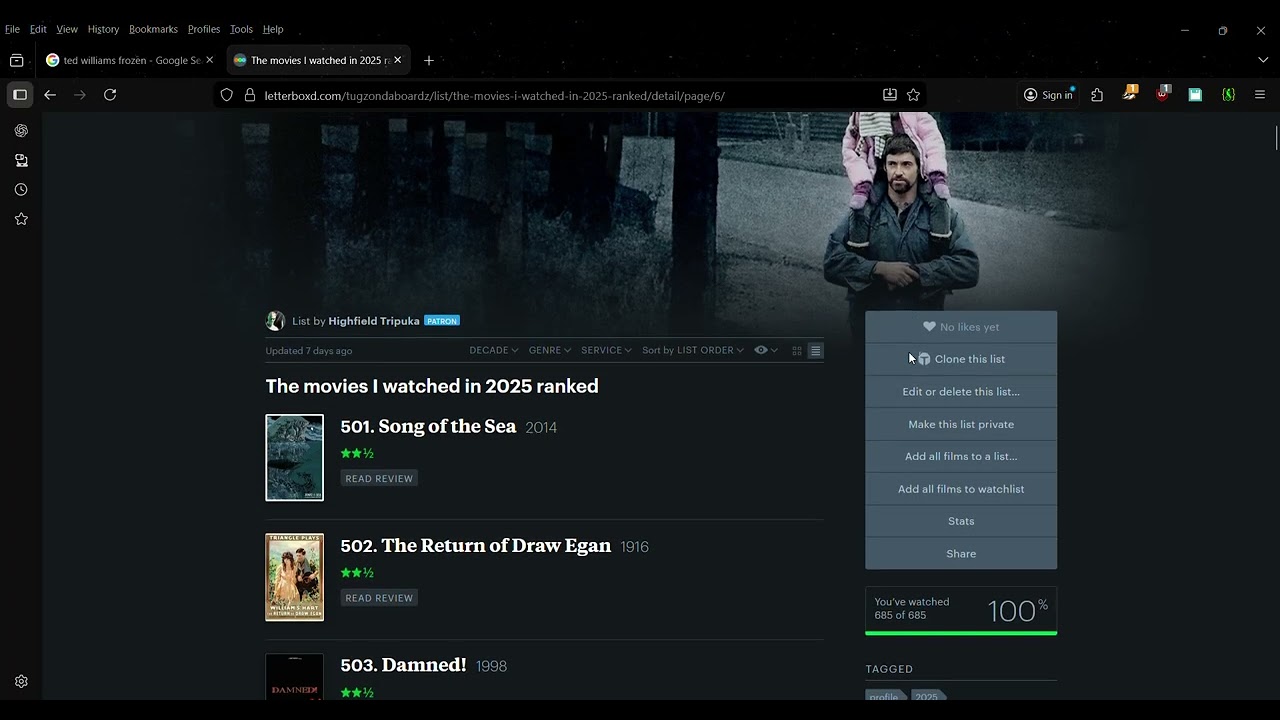Expand the SERVICE filter dropdown
Viewport: 1280px width, 720px height.
point(606,350)
